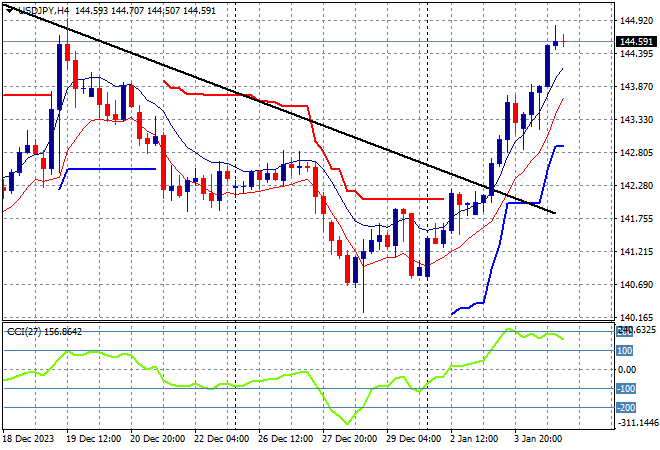Click the 141.215 price axis label
This screenshot has height=450, width=660.
pyautogui.click(x=637, y=252)
